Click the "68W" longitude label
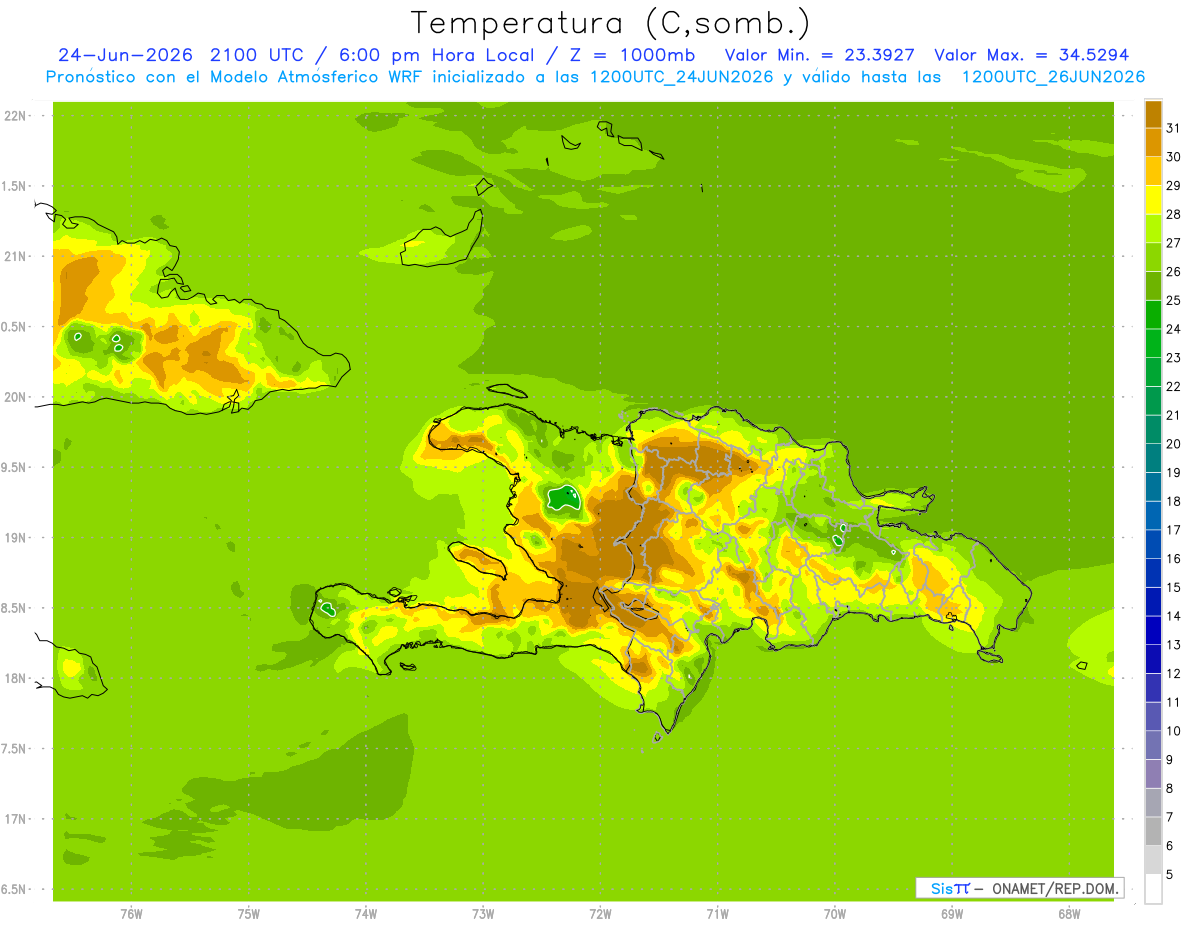Screen dimensions: 1200x927 tap(1069, 914)
